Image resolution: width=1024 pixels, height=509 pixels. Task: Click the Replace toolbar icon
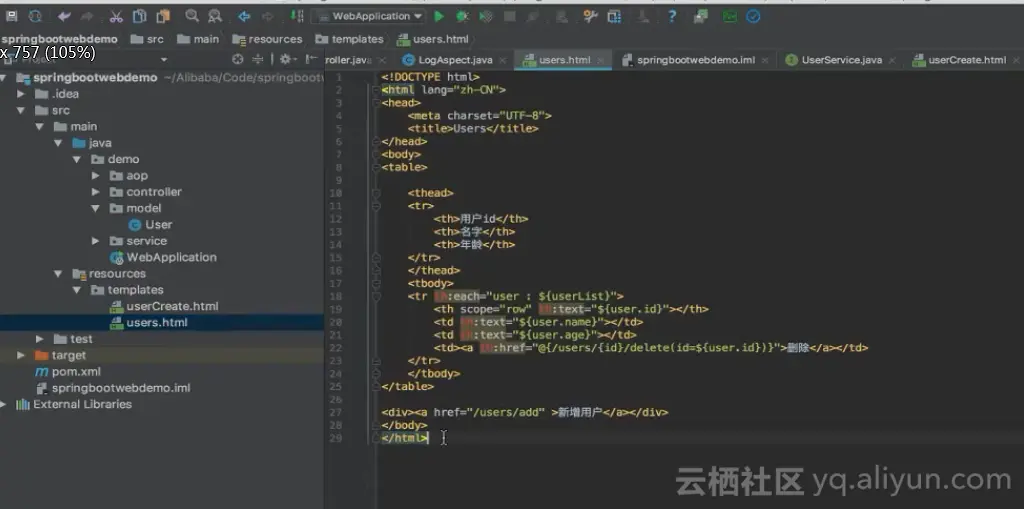tap(214, 16)
